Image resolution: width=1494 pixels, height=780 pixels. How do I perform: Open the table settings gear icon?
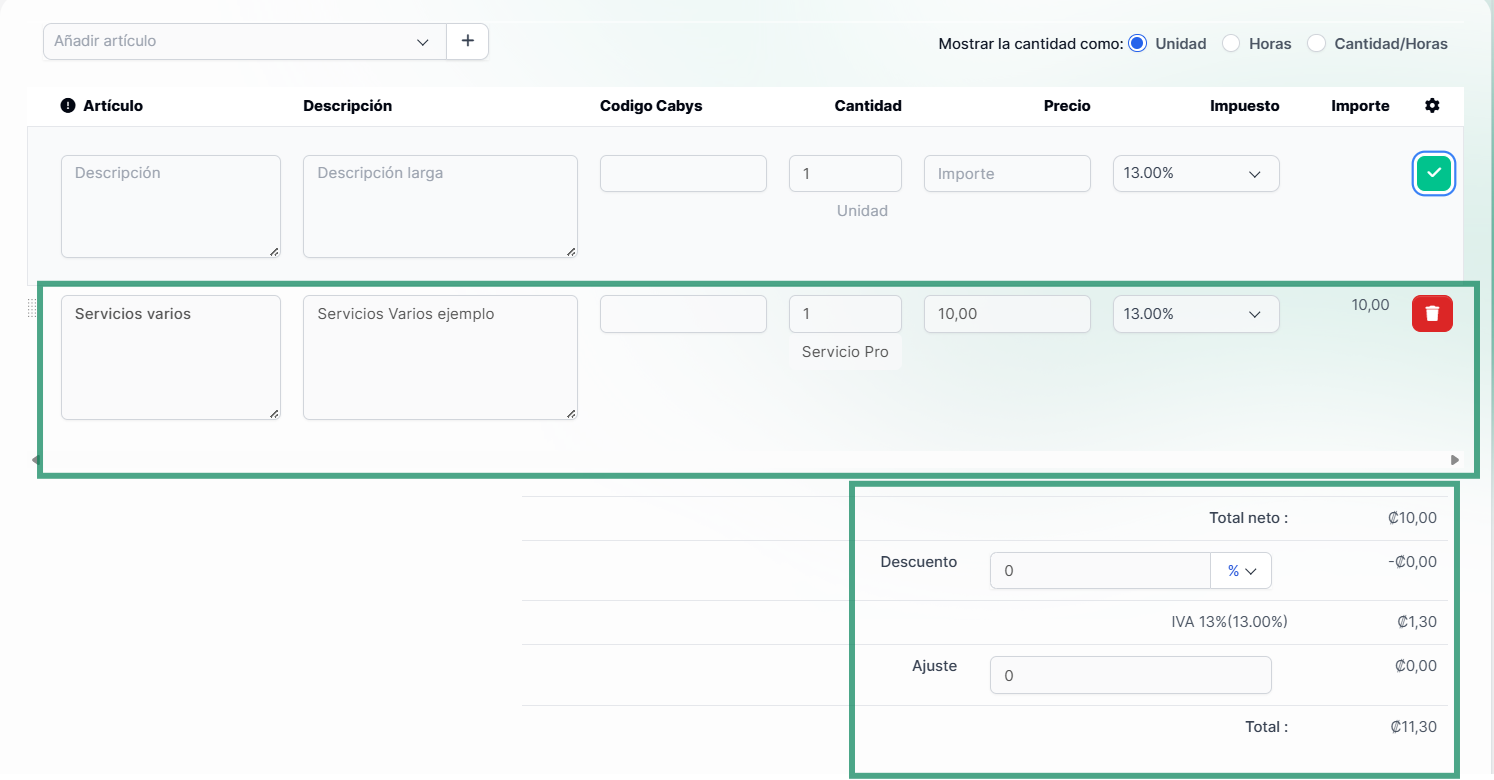1432,106
